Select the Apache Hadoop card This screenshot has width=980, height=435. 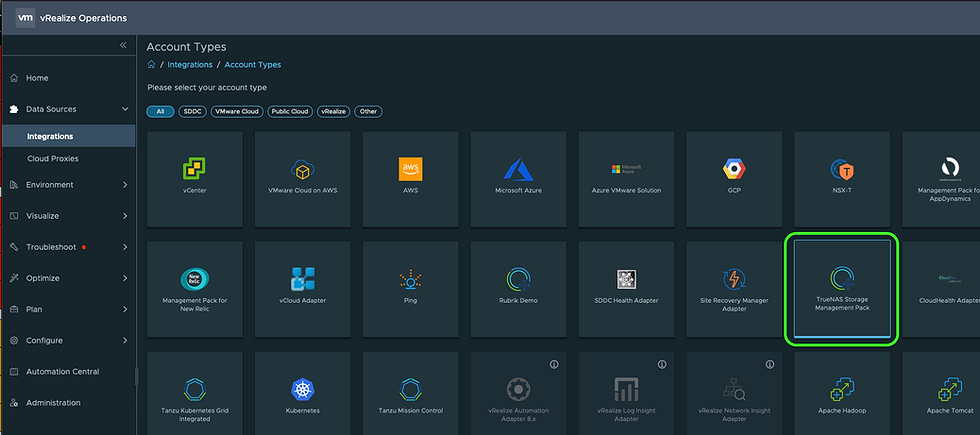coord(842,393)
